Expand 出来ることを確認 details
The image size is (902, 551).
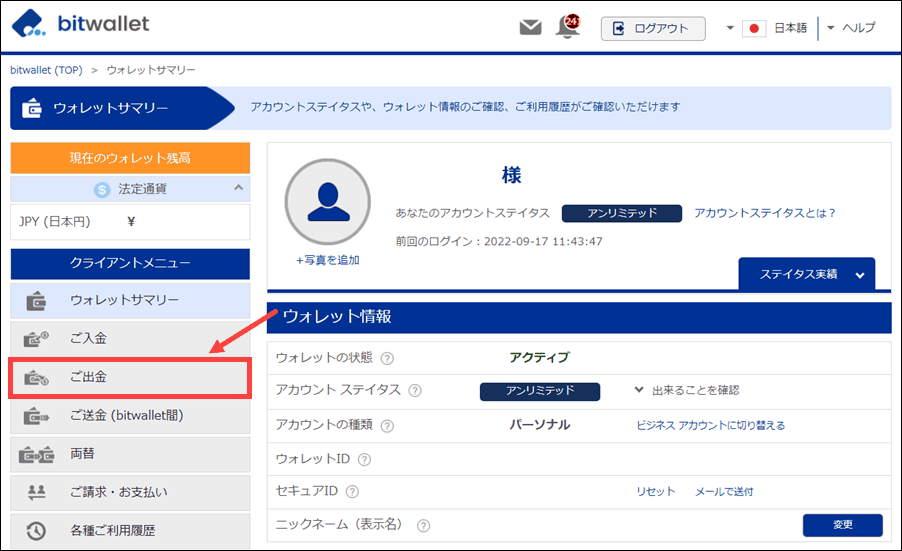[x=688, y=390]
